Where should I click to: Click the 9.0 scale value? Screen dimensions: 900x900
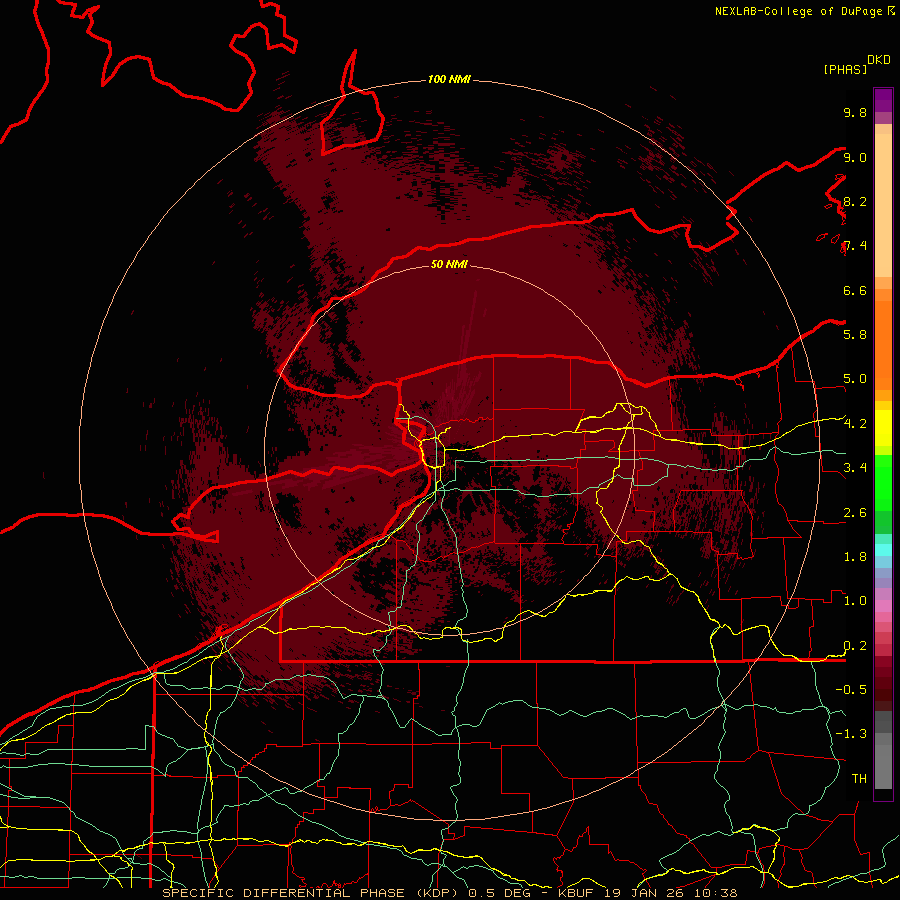click(x=855, y=157)
